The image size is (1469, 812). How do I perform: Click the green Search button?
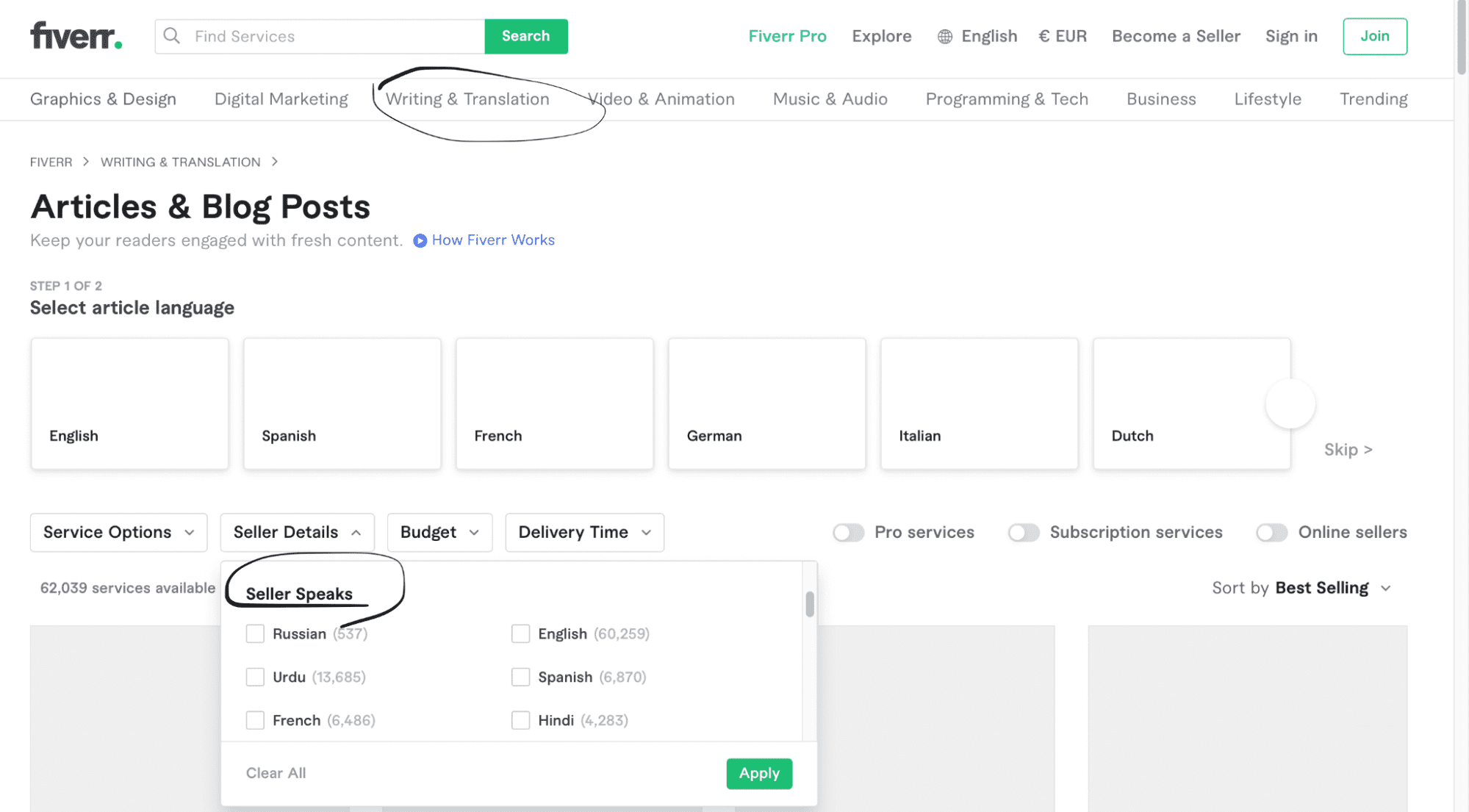525,36
